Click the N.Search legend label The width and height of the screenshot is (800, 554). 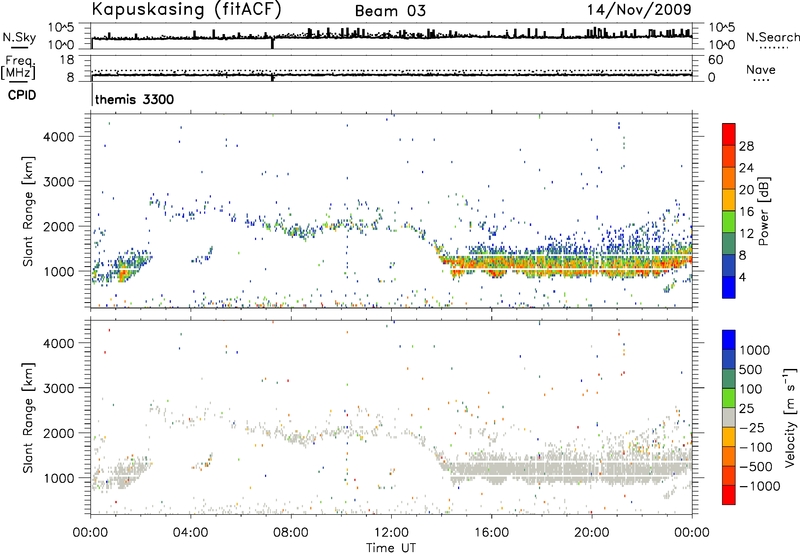pyautogui.click(x=772, y=37)
